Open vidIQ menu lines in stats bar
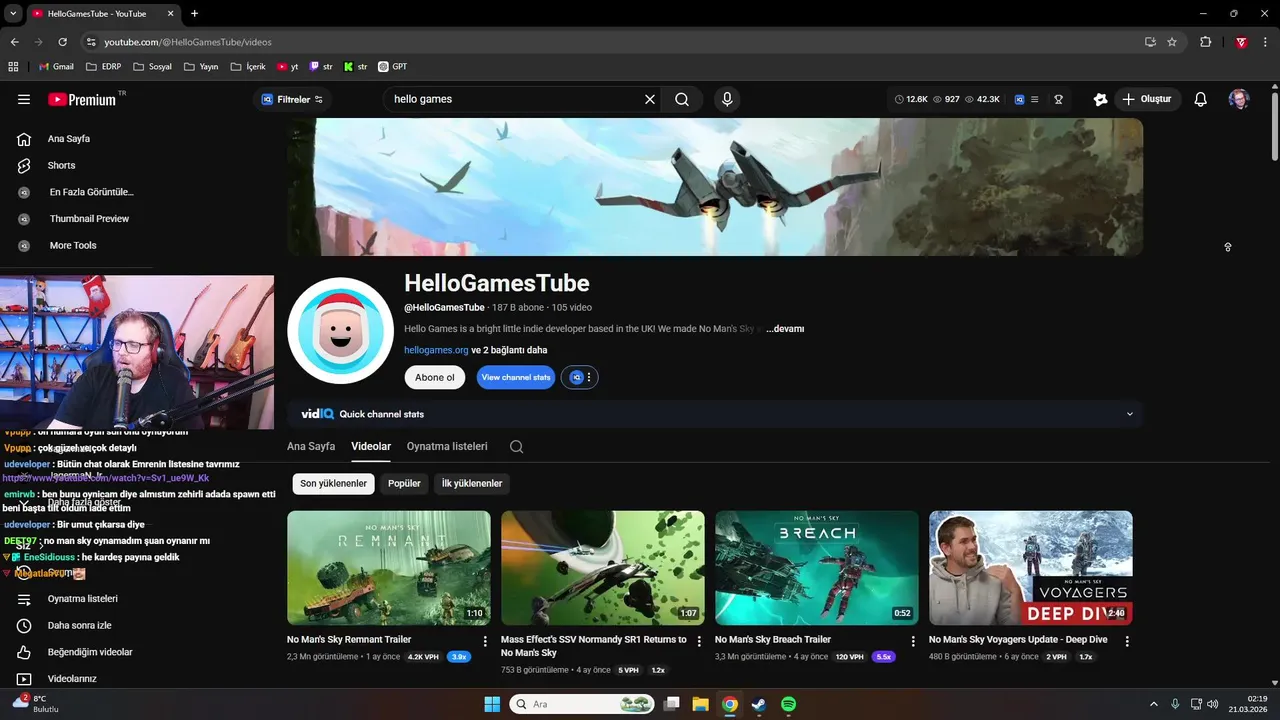The image size is (1280, 720). pyautogui.click(x=1034, y=99)
